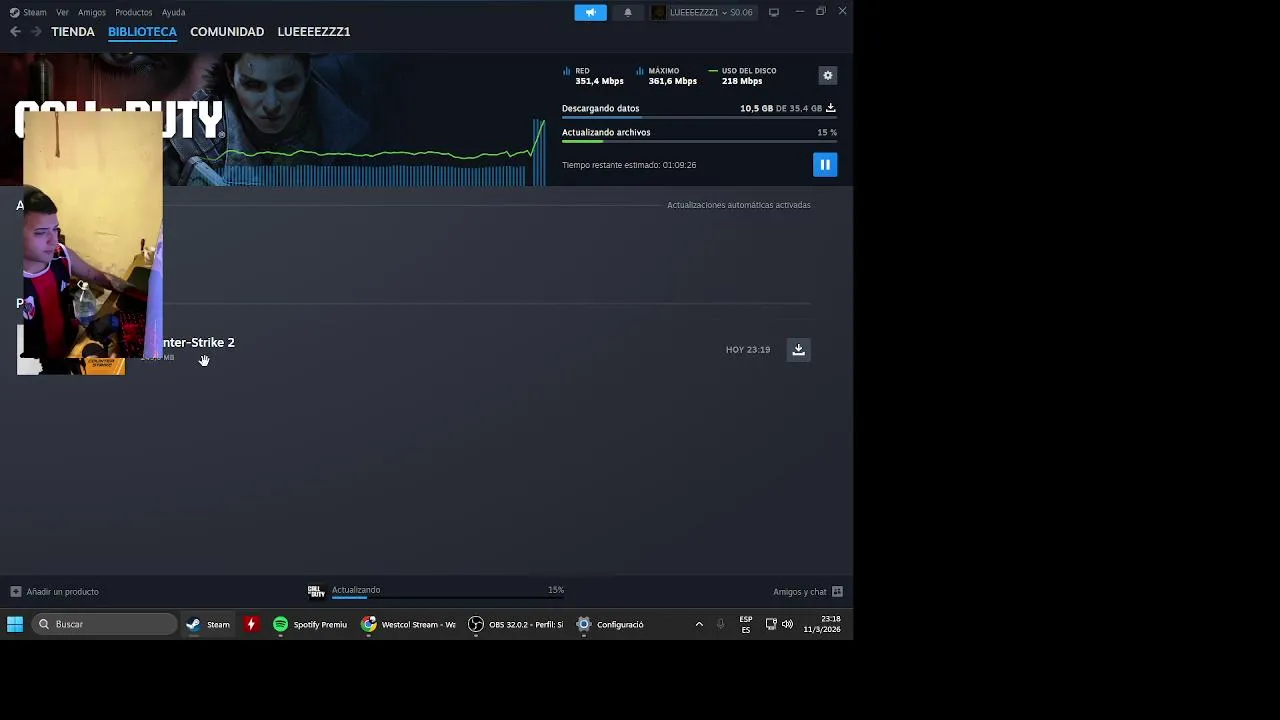This screenshot has width=1280, height=720.
Task: Open the Productos menu
Action: click(x=133, y=12)
